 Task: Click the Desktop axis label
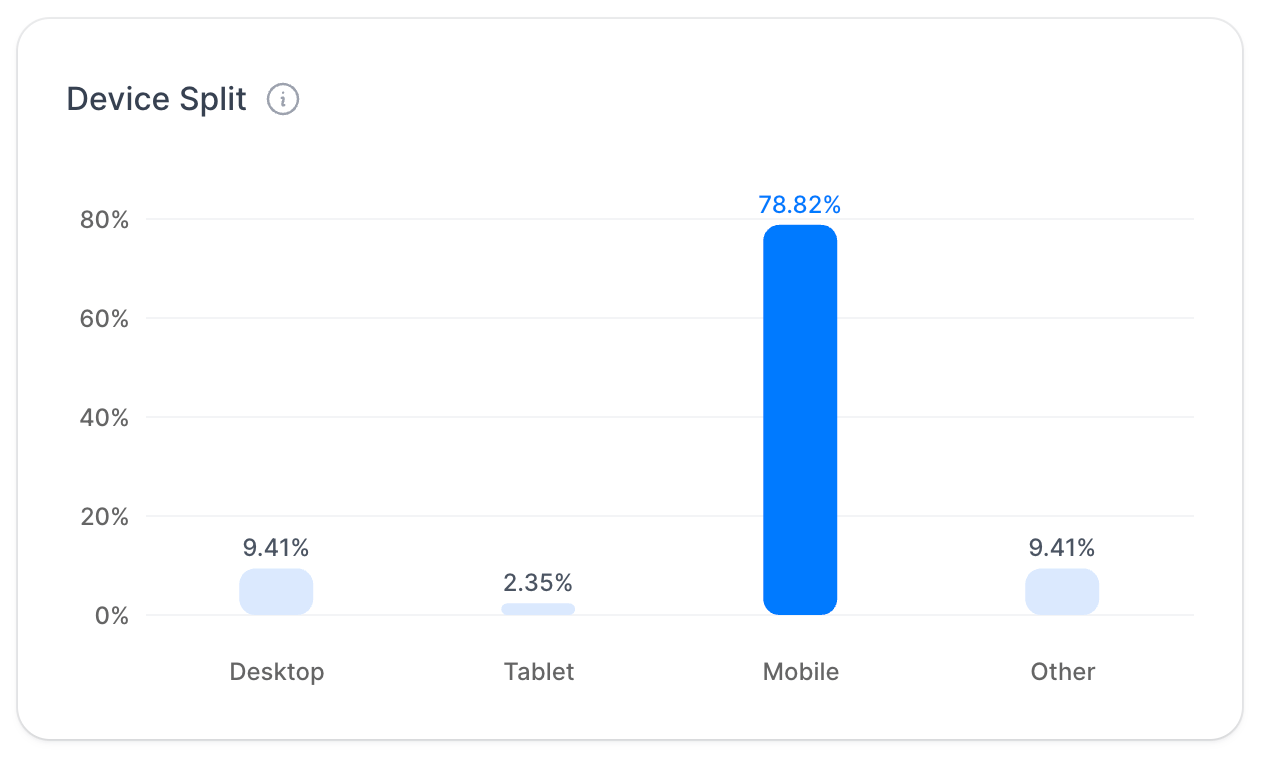(277, 671)
